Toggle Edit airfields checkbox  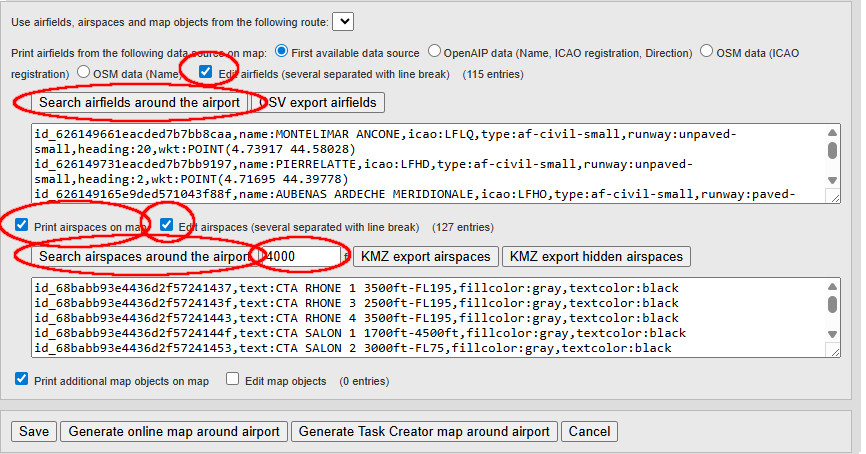(x=205, y=72)
